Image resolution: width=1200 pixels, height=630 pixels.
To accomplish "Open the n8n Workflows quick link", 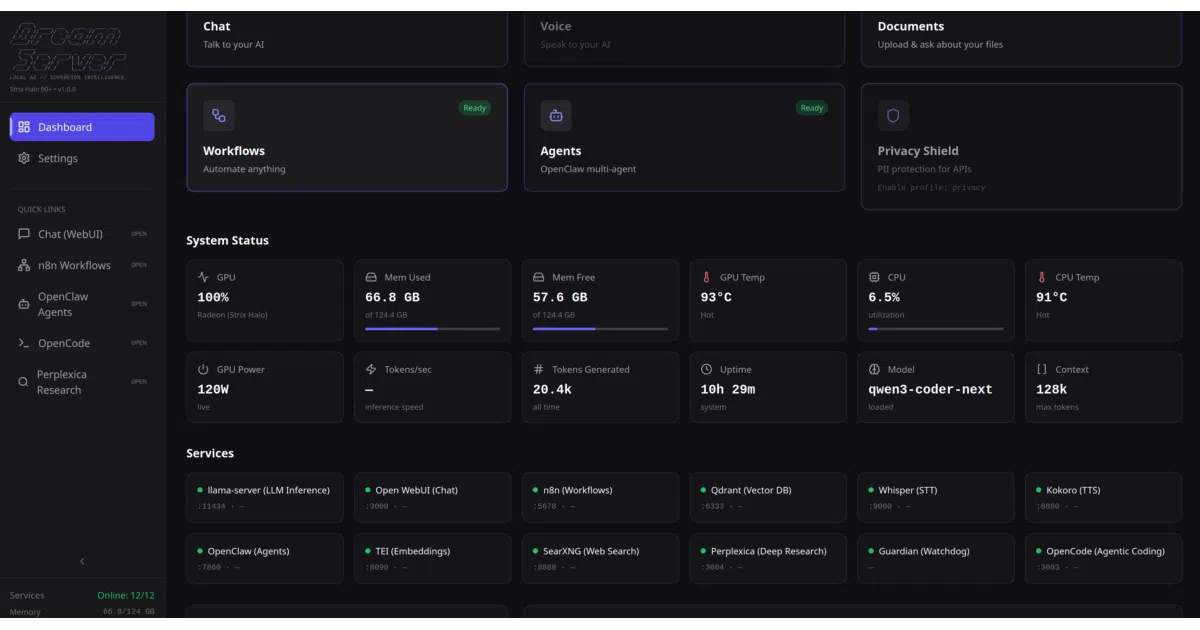I will (x=82, y=265).
